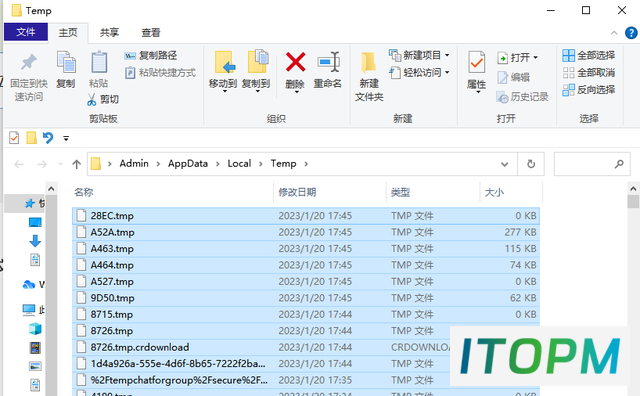
Task: Collapse the ribbon with chevron
Action: (614, 33)
